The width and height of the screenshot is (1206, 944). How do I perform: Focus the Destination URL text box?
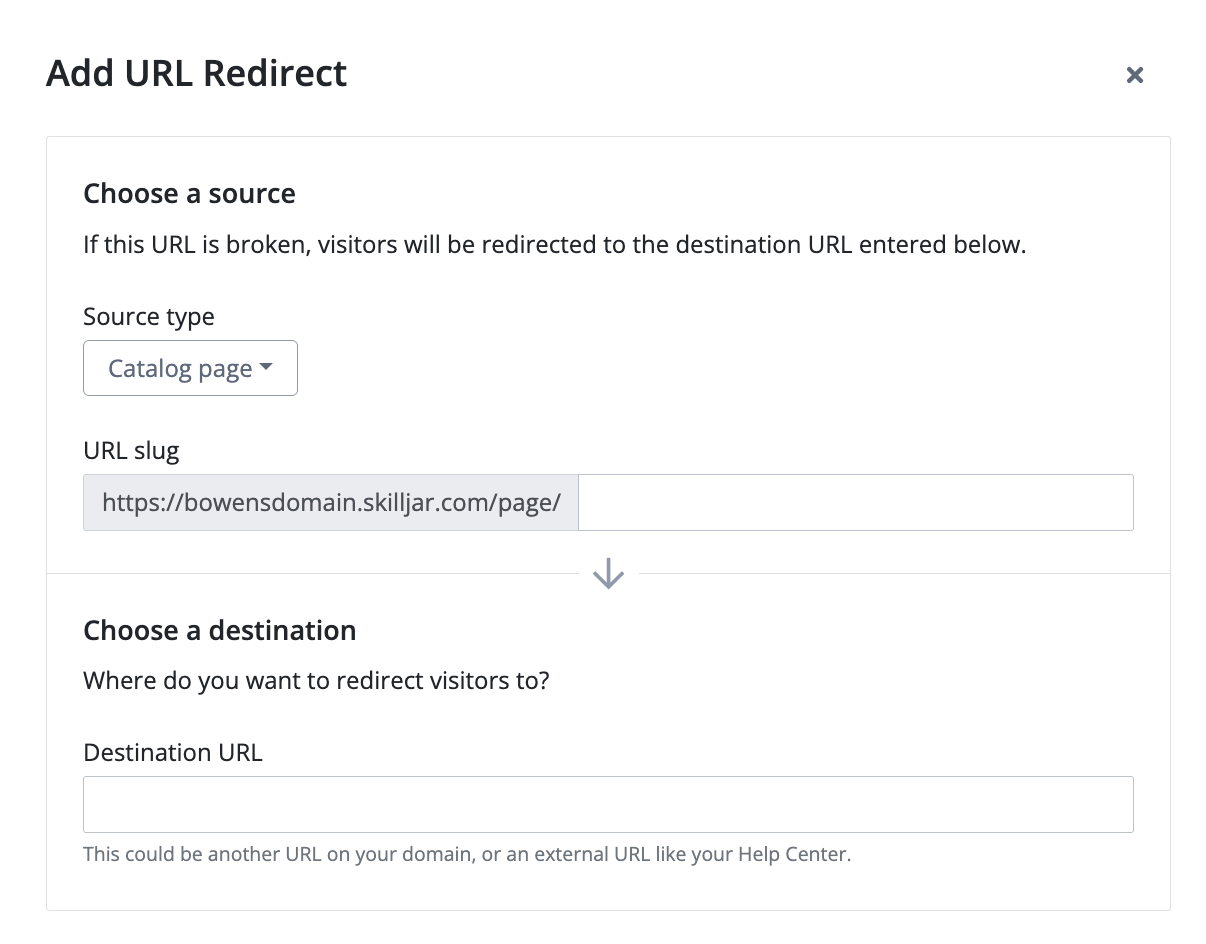click(608, 804)
